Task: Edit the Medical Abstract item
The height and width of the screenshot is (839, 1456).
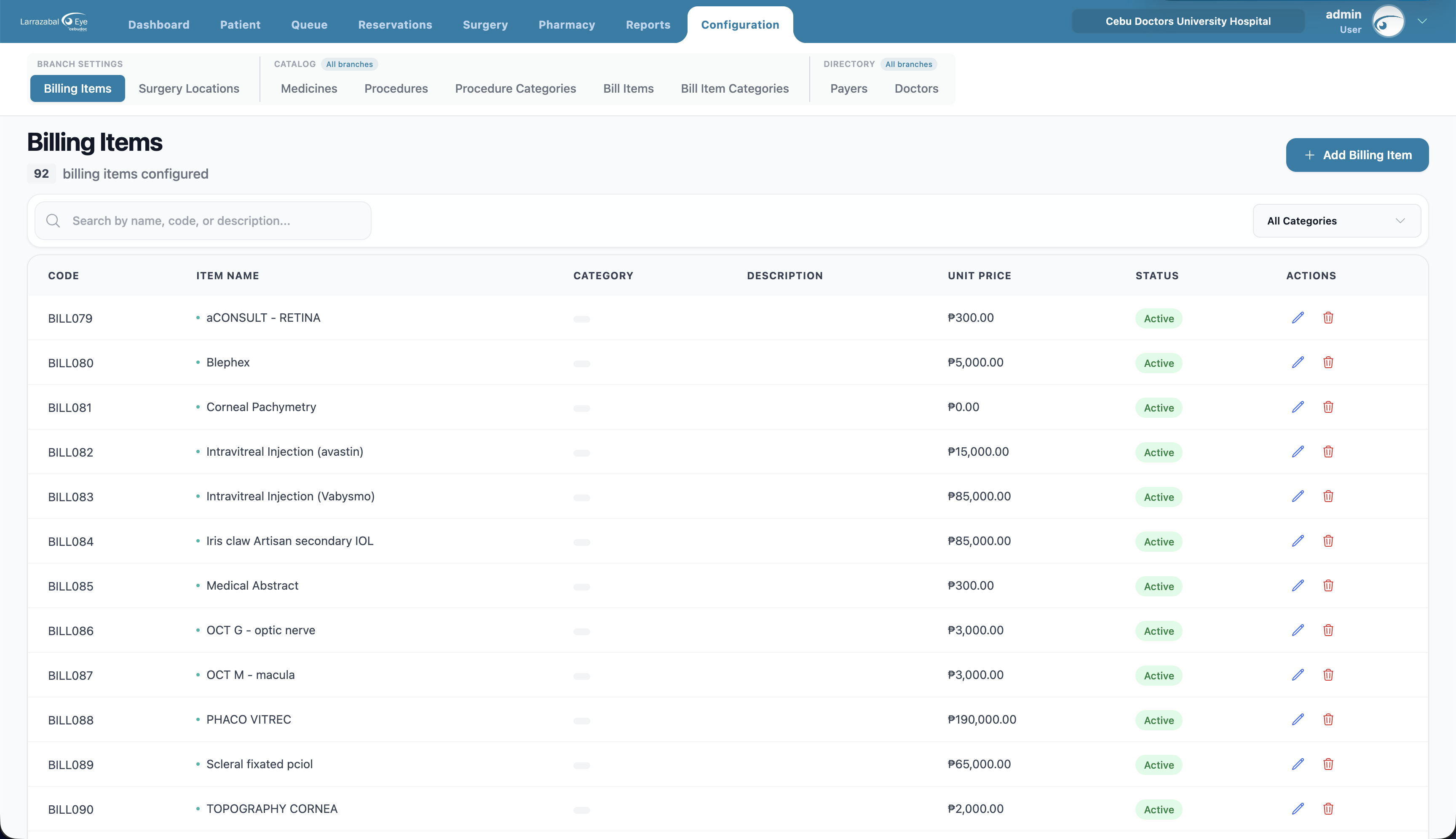Action: [1298, 586]
